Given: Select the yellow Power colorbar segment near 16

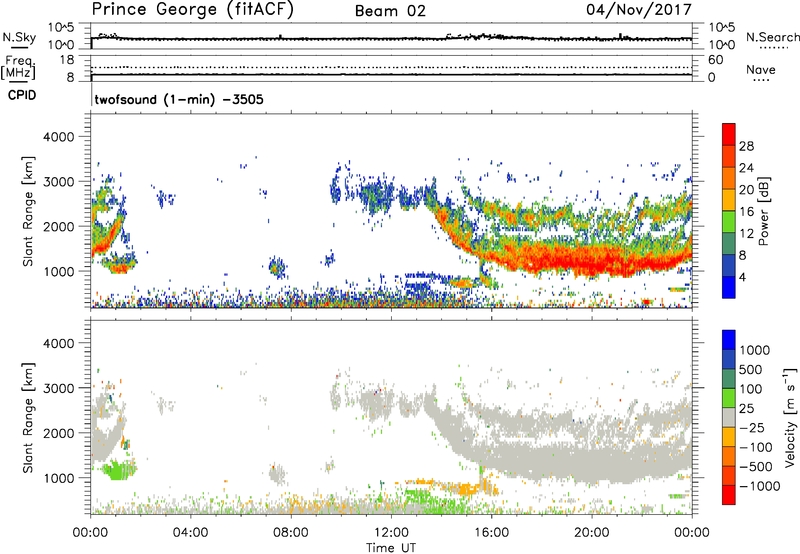Looking at the screenshot, I should [x=729, y=200].
